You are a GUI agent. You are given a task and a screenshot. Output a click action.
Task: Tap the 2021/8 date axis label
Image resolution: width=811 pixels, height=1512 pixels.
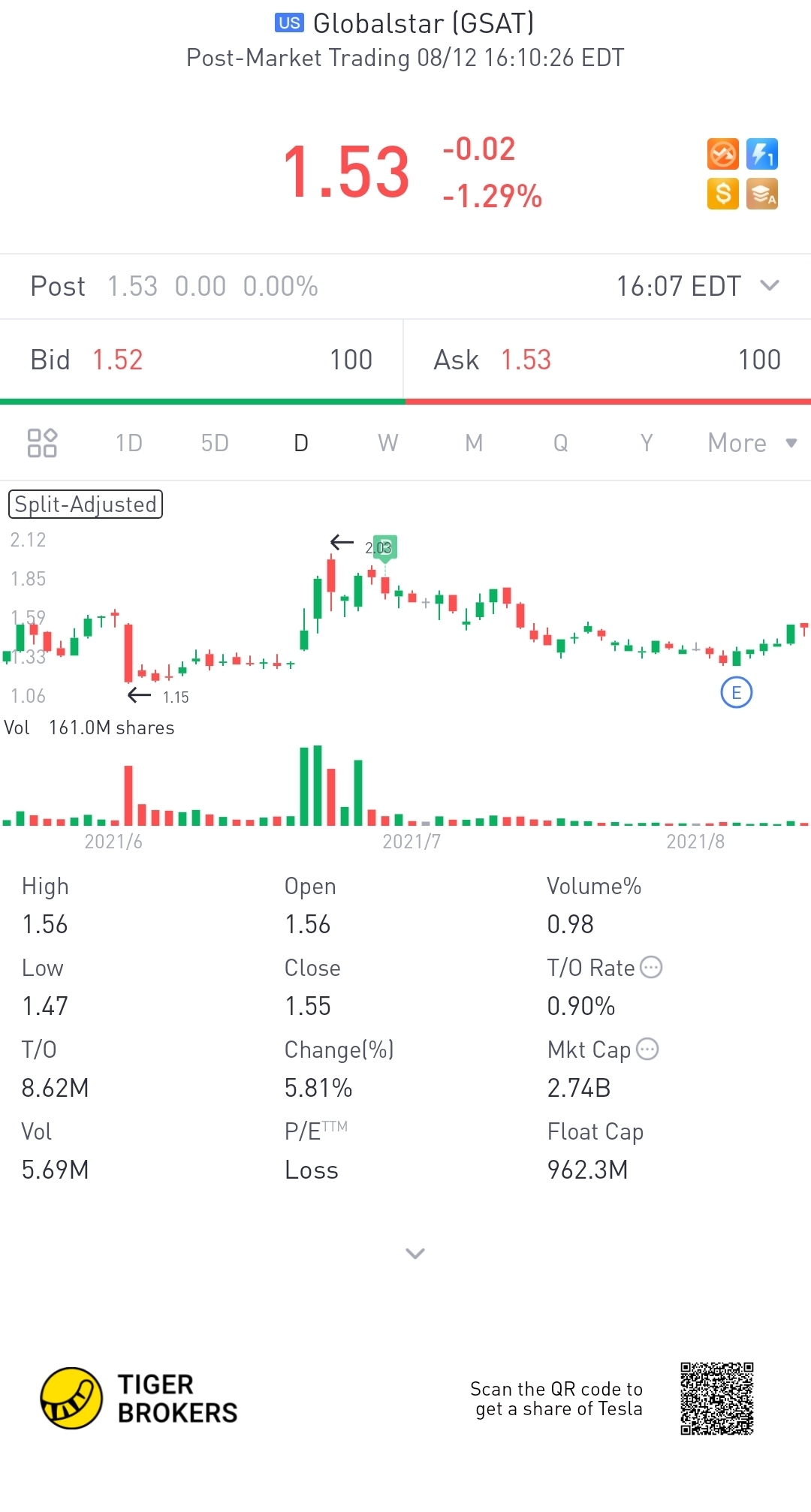point(695,842)
